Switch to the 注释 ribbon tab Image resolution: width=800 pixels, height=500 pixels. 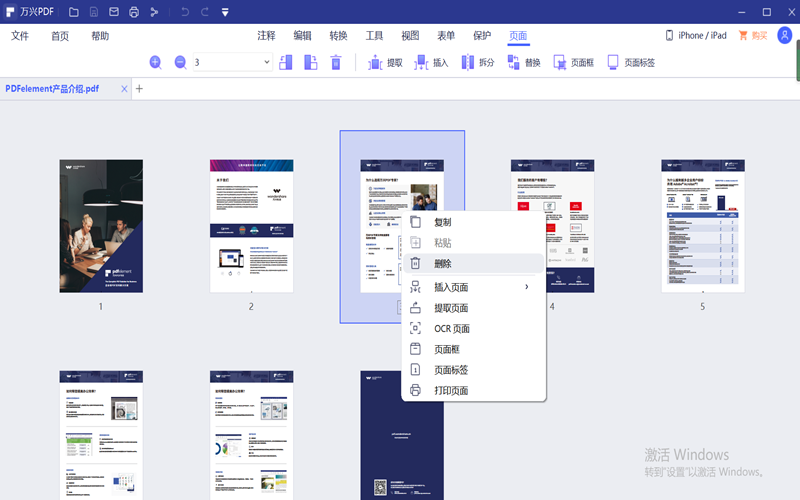266,36
